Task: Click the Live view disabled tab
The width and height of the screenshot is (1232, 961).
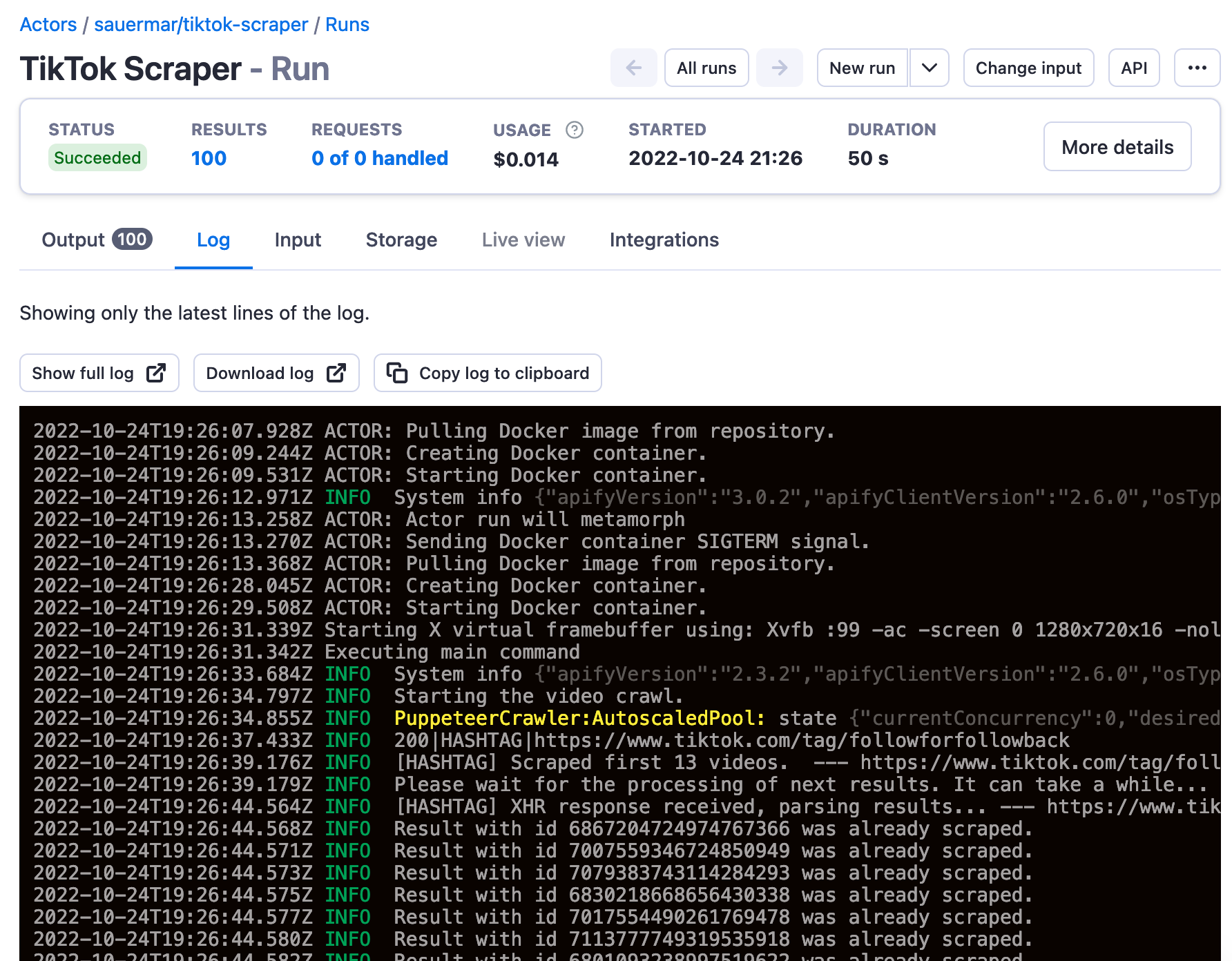Action: pos(523,240)
